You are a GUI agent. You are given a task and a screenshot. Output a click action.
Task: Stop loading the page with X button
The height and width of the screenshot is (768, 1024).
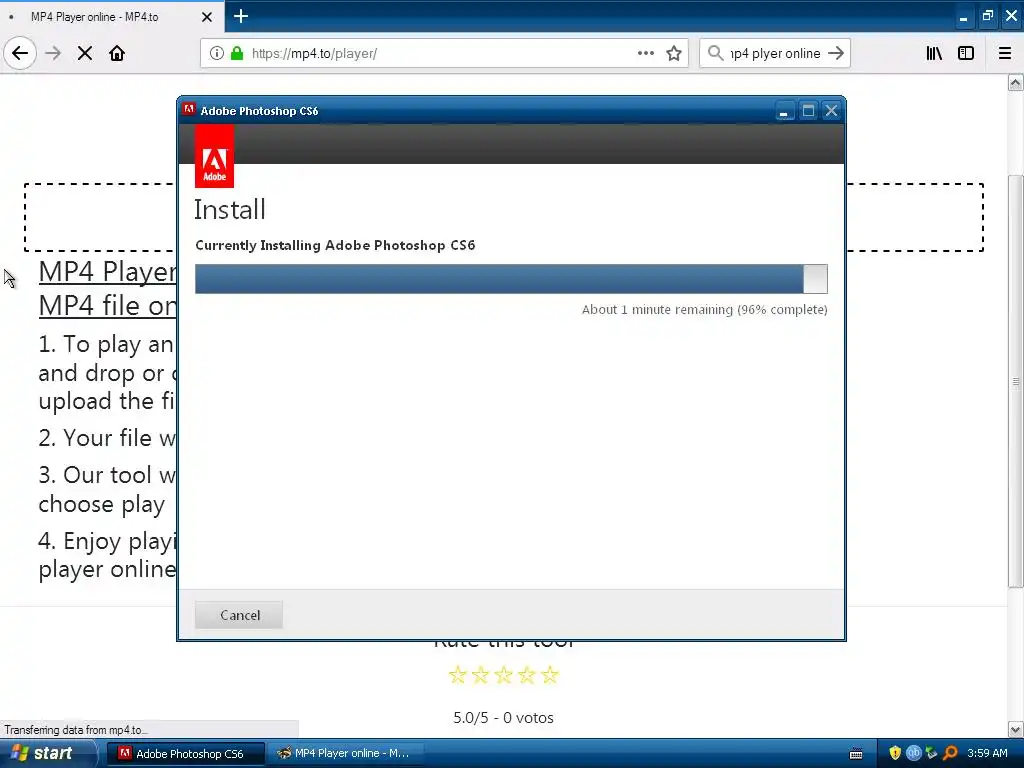pos(85,53)
